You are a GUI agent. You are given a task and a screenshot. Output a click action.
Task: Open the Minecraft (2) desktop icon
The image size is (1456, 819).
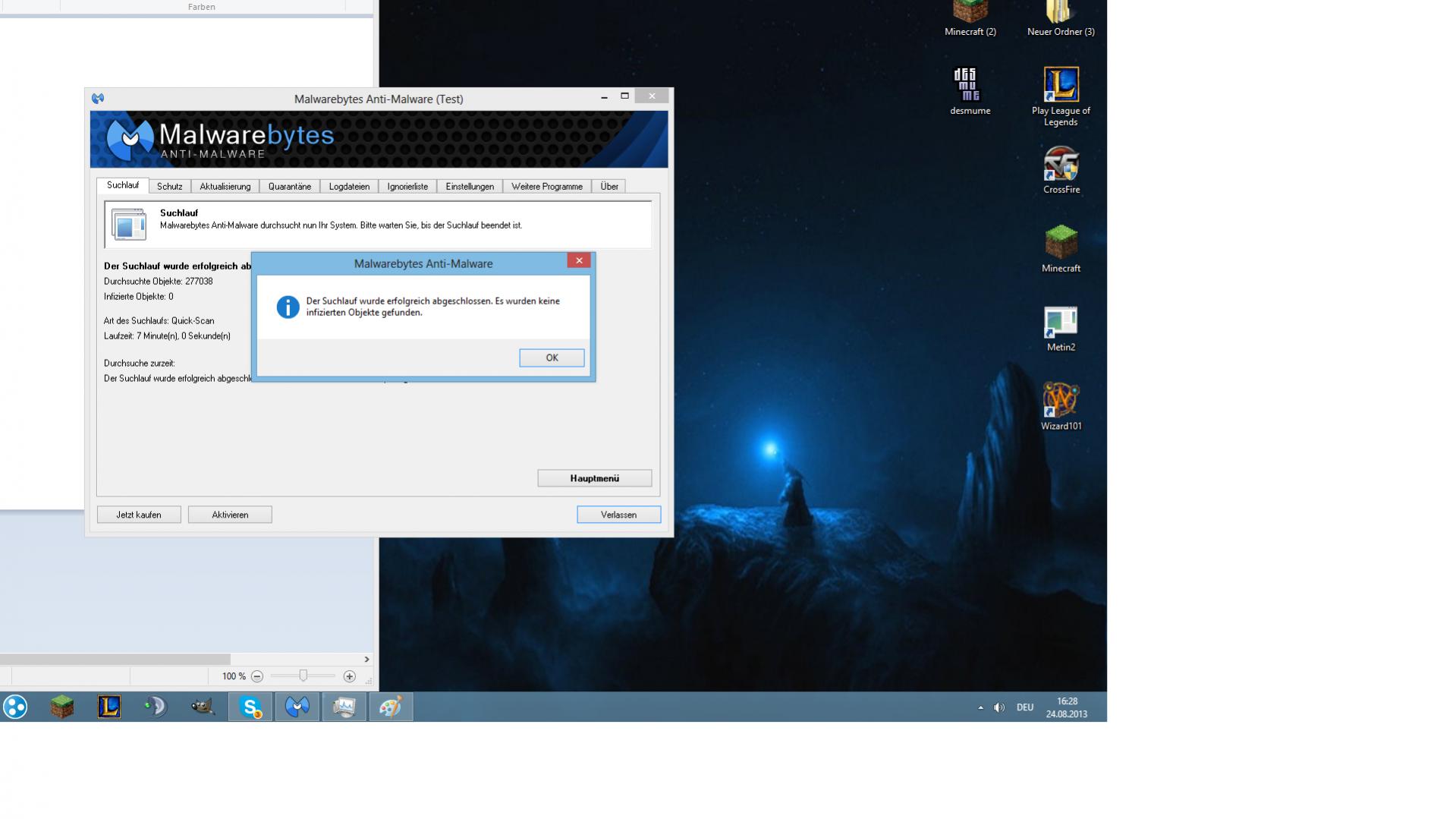[x=970, y=18]
